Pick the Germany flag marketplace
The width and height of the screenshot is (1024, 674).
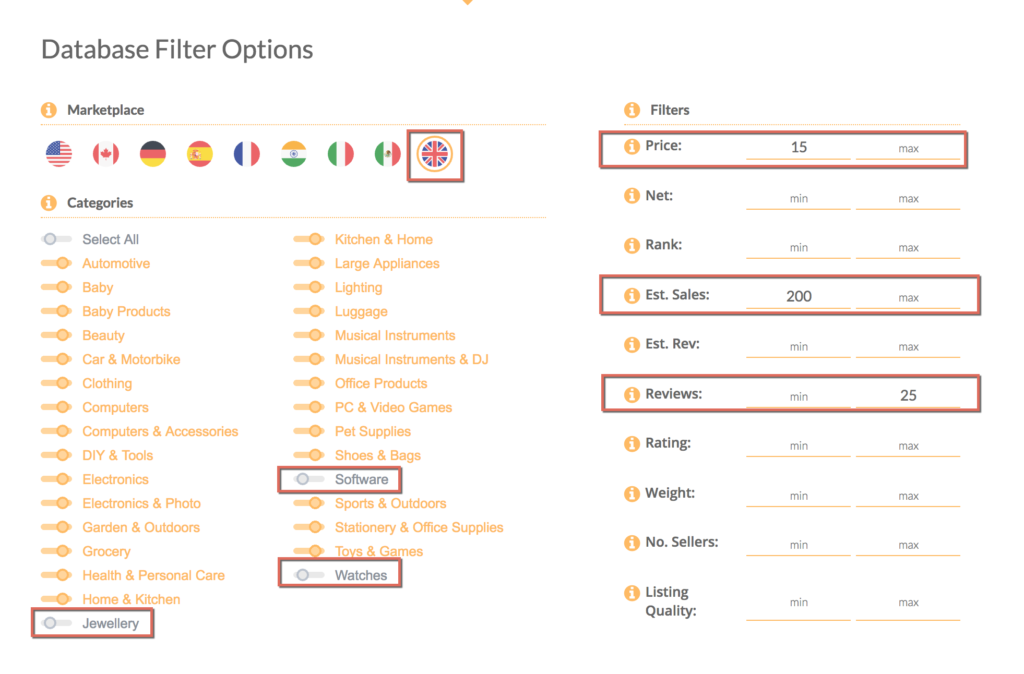(x=153, y=154)
